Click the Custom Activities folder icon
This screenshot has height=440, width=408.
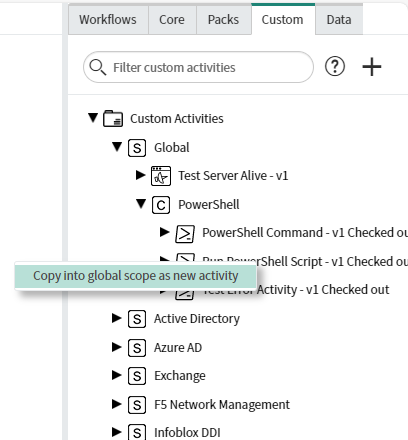pos(113,118)
